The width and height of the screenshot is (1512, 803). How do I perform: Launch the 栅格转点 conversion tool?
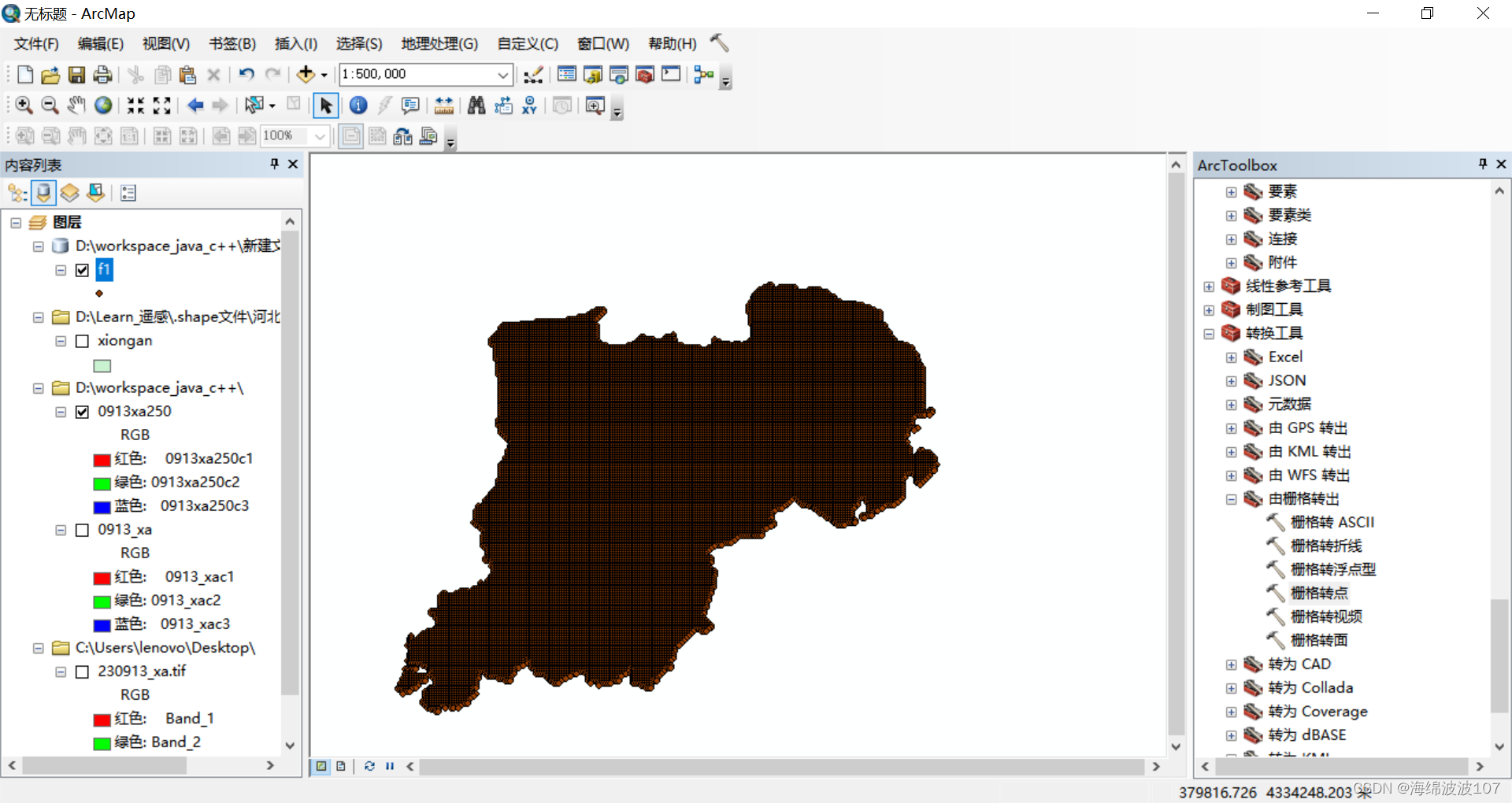pos(1319,593)
